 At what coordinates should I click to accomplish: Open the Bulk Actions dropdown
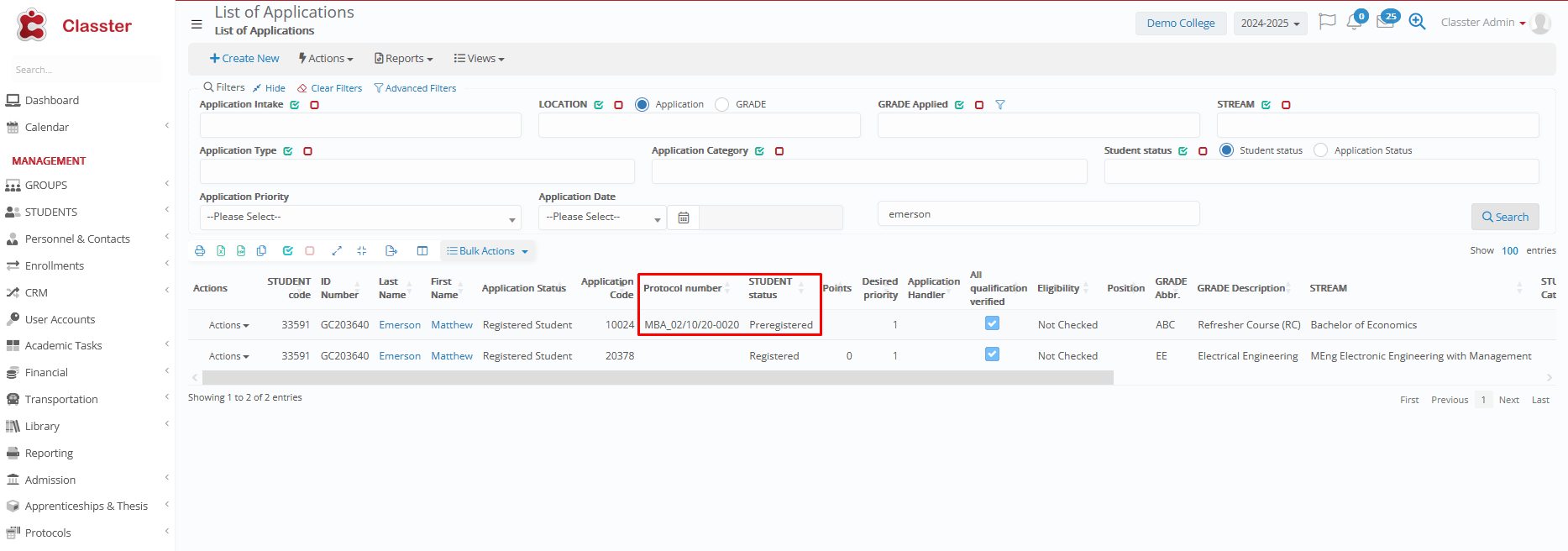(x=487, y=251)
